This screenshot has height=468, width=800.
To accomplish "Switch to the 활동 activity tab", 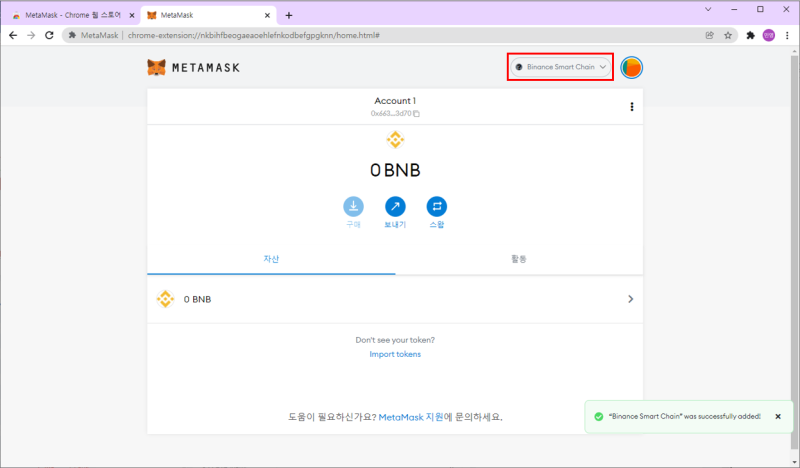I will [x=519, y=259].
